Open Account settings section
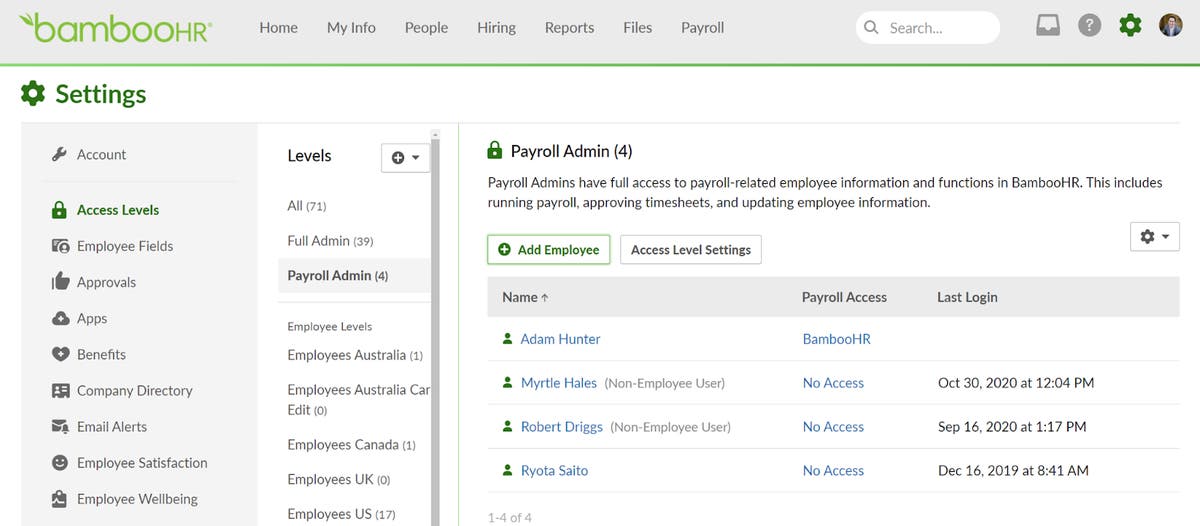This screenshot has width=1200, height=526. [101, 154]
